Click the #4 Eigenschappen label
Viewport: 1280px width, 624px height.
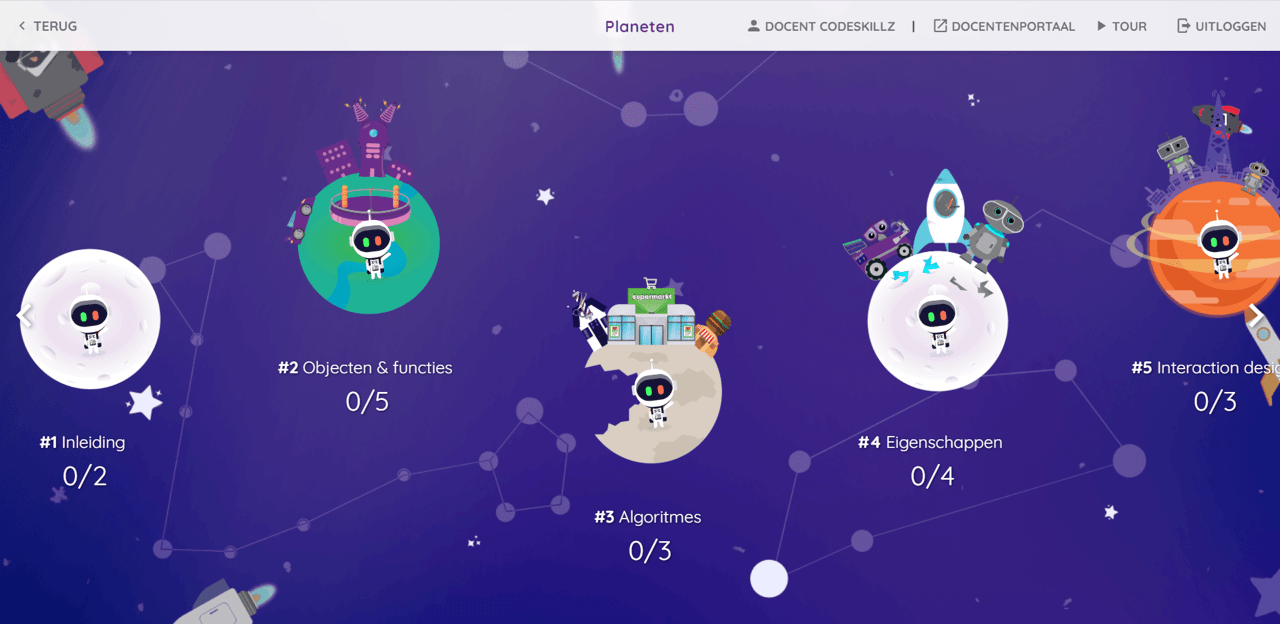930,442
